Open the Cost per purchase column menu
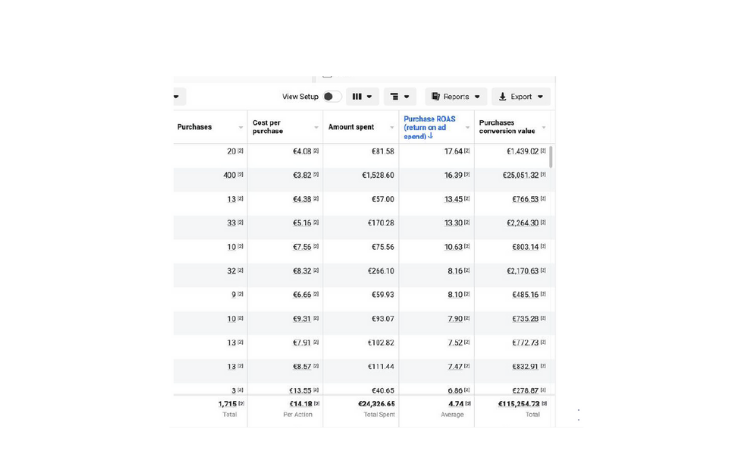 coord(316,127)
